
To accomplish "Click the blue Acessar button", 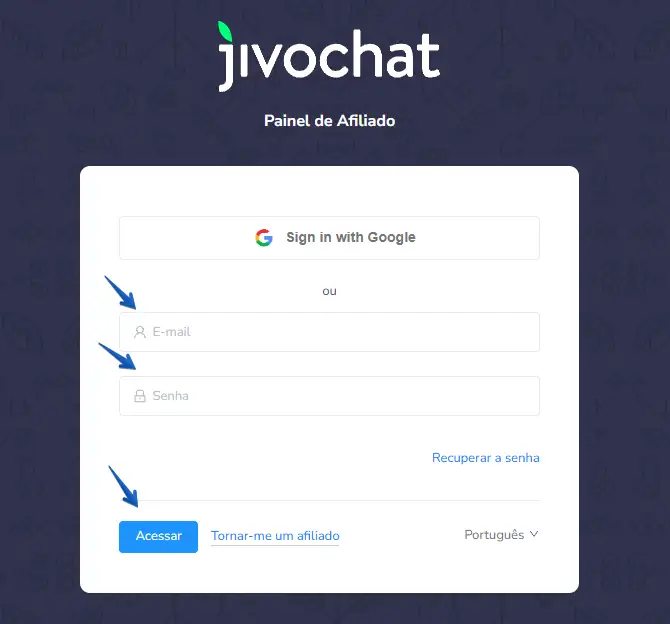I will click(x=158, y=536).
